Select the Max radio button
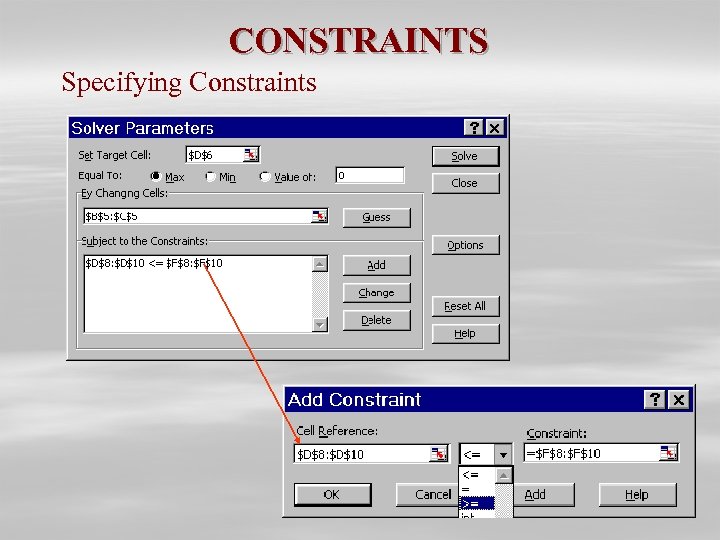This screenshot has width=720, height=540. (x=156, y=176)
